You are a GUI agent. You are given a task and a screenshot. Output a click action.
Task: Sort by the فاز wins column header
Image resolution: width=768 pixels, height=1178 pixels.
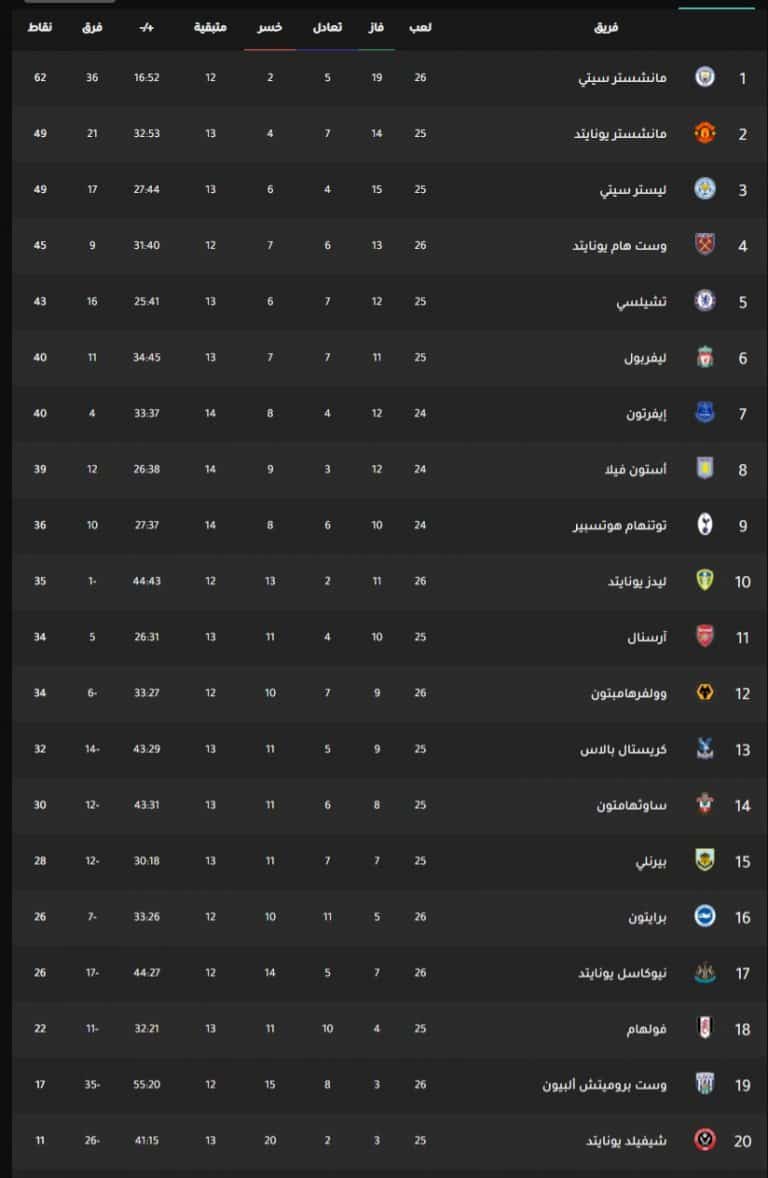[376, 27]
